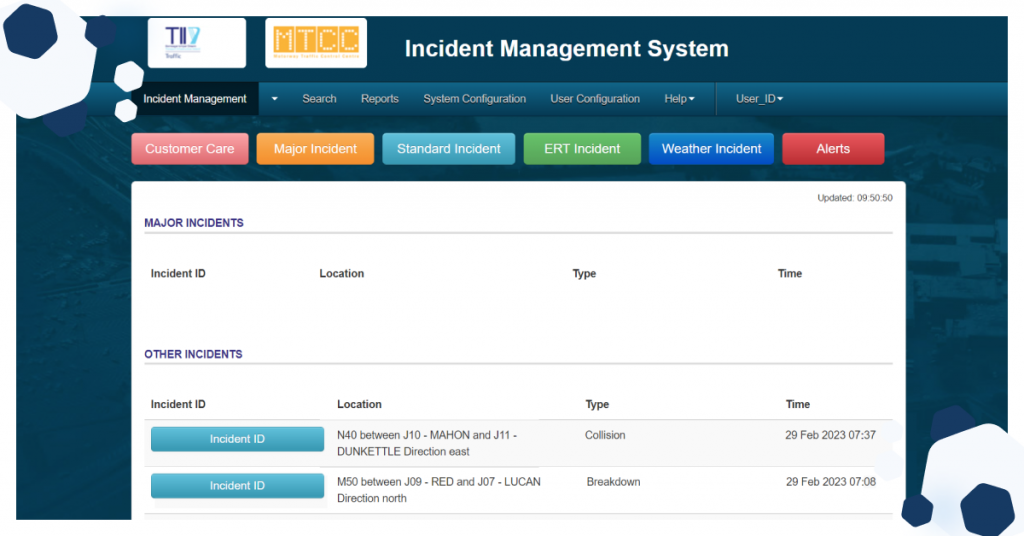This screenshot has height=536, width=1024.
Task: Open Incident ID button for N40 collision
Action: click(237, 439)
